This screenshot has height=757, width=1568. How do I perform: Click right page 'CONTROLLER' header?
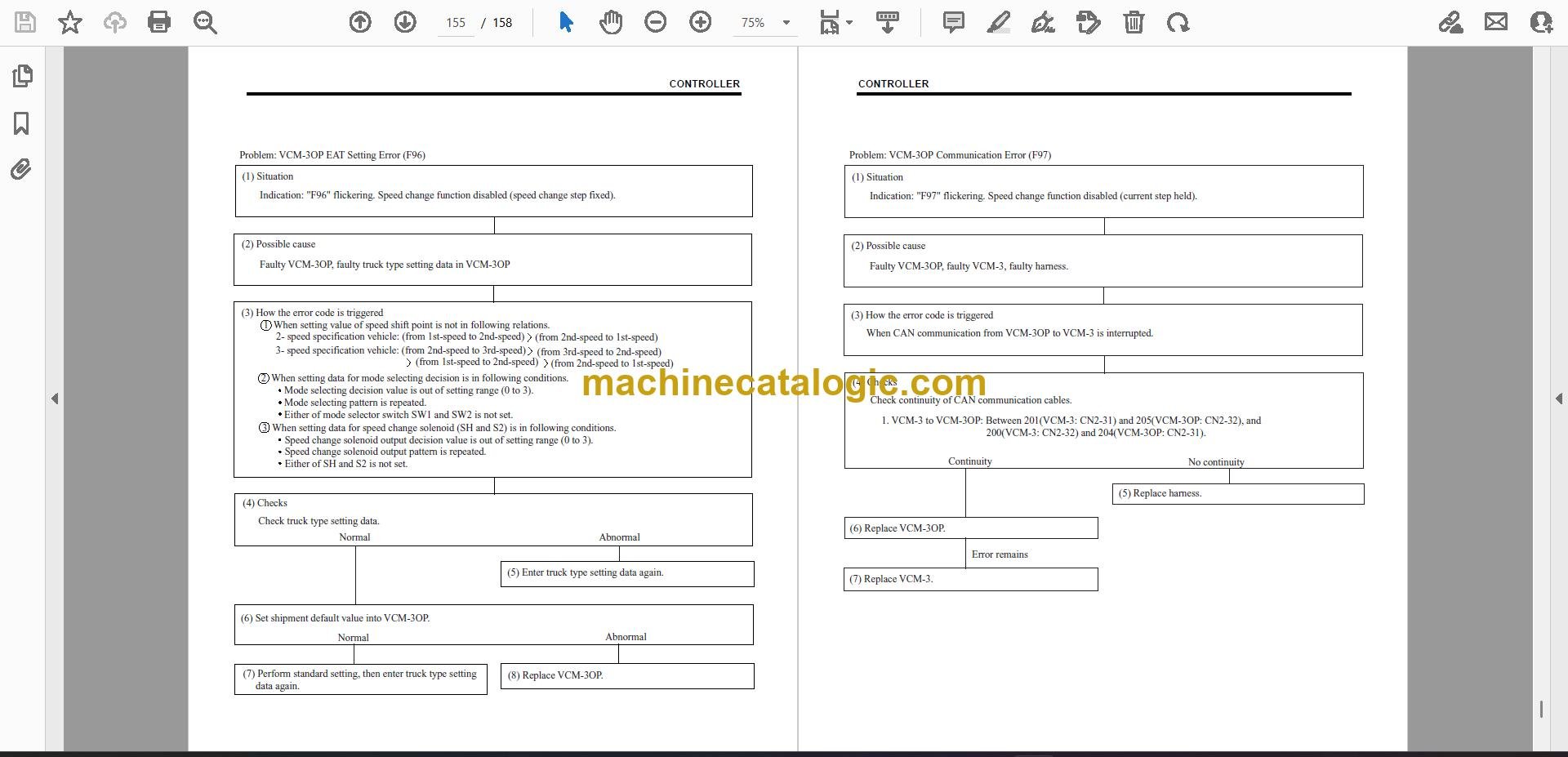point(893,84)
